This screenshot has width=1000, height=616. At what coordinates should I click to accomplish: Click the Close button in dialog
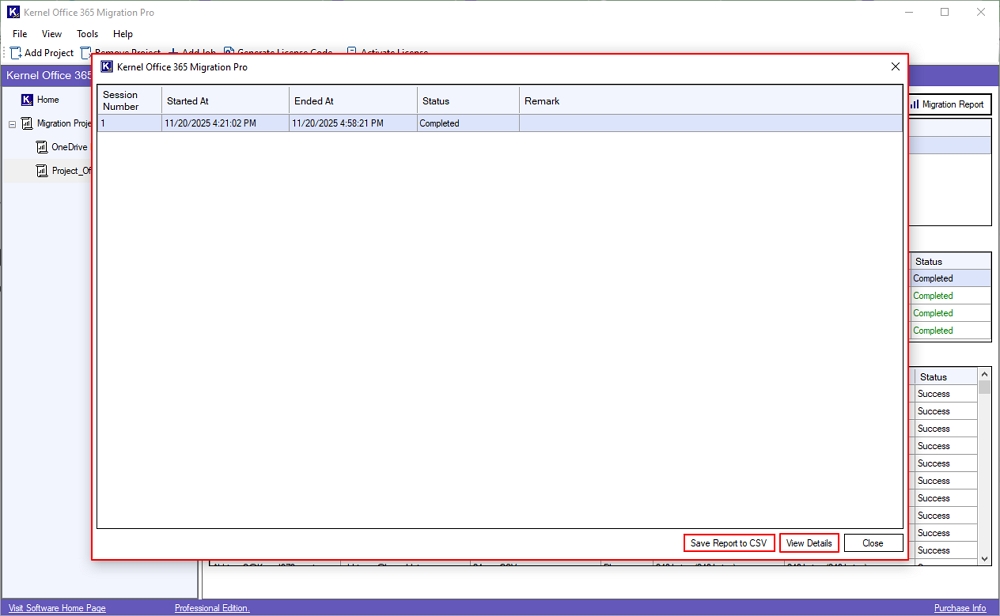click(x=872, y=543)
